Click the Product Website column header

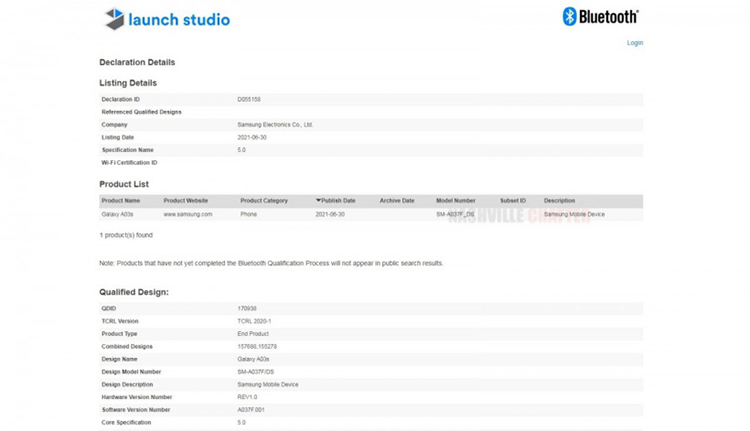tap(186, 200)
